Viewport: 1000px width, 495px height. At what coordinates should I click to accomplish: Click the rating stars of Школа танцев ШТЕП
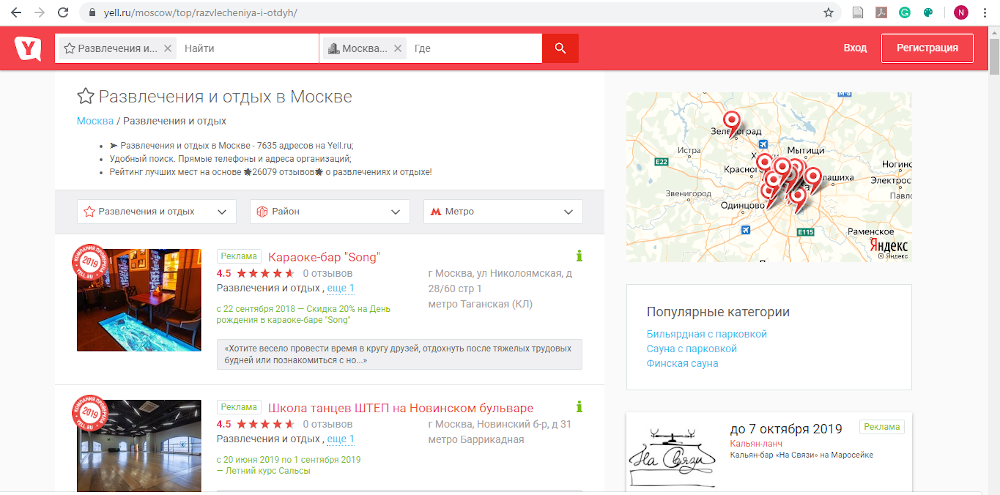coord(265,424)
